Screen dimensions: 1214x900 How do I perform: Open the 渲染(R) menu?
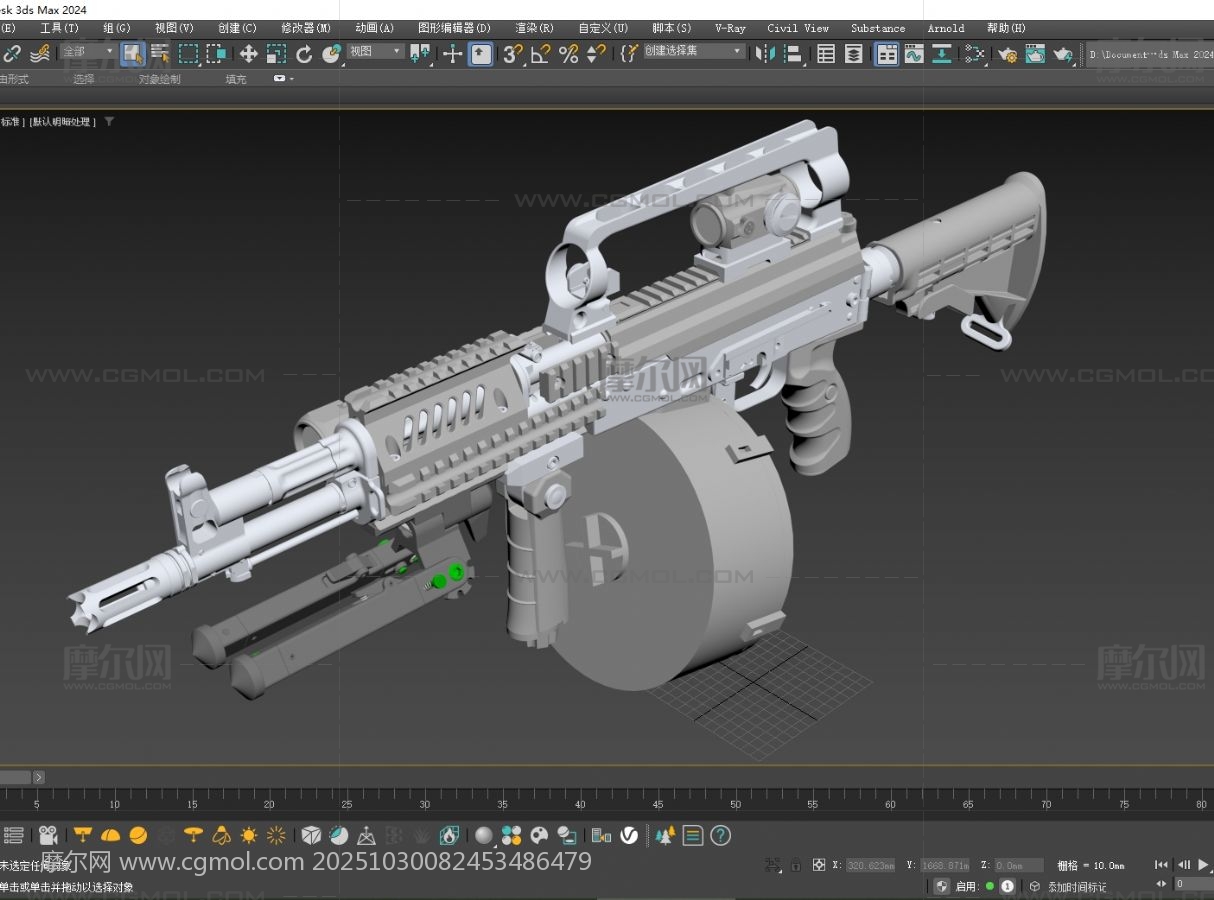tap(534, 28)
